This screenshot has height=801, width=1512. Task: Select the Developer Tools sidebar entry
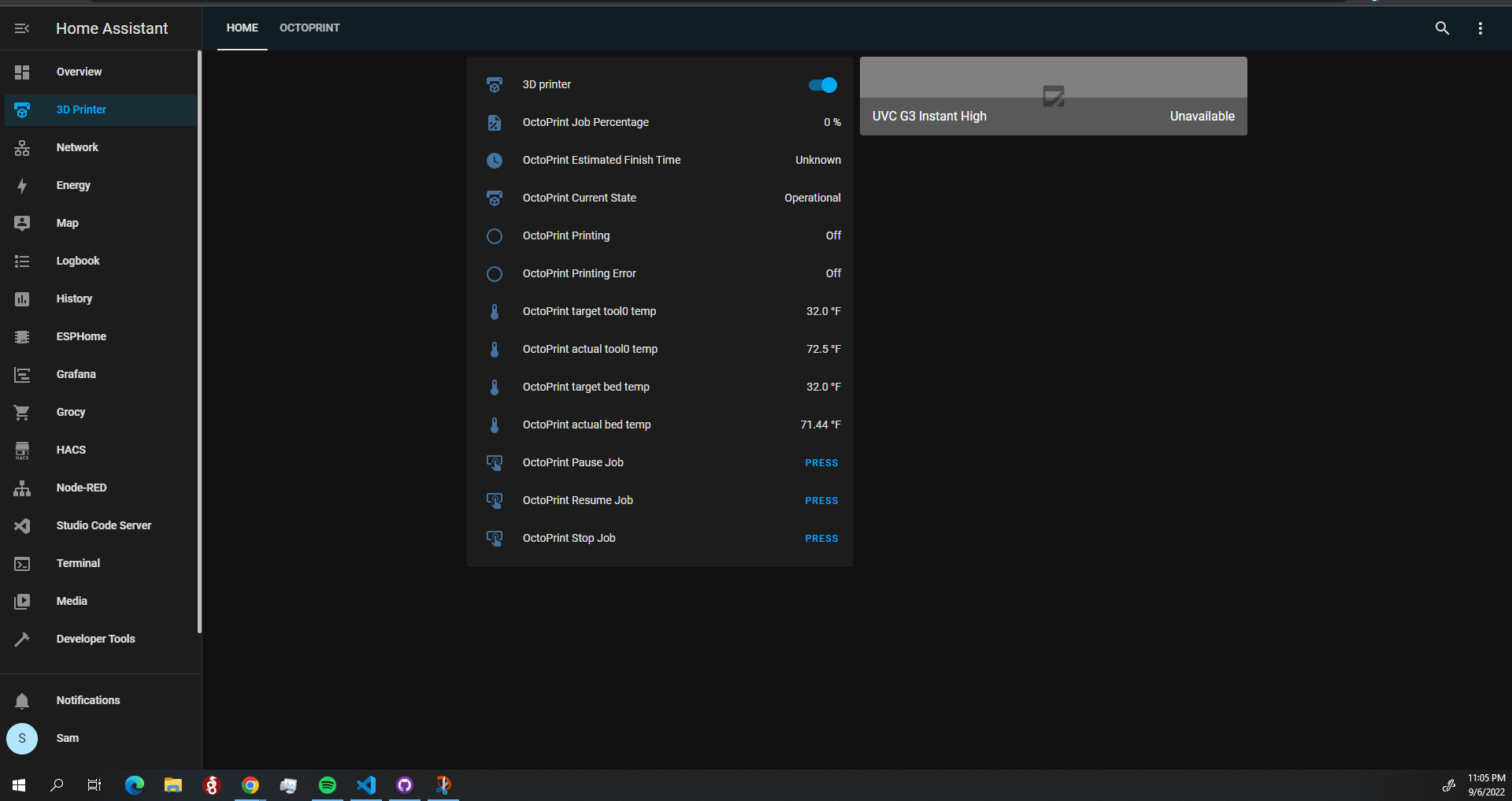click(101, 640)
